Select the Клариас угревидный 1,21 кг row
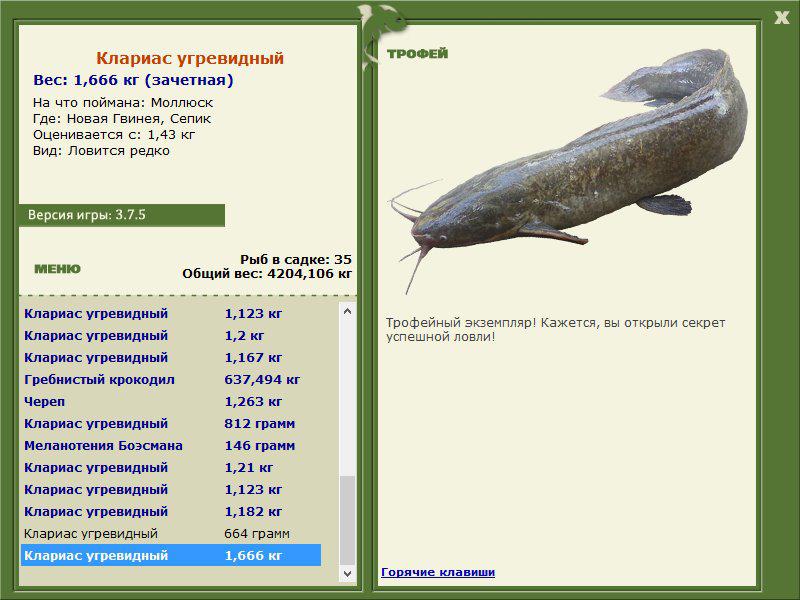This screenshot has height=600, width=800. click(171, 467)
